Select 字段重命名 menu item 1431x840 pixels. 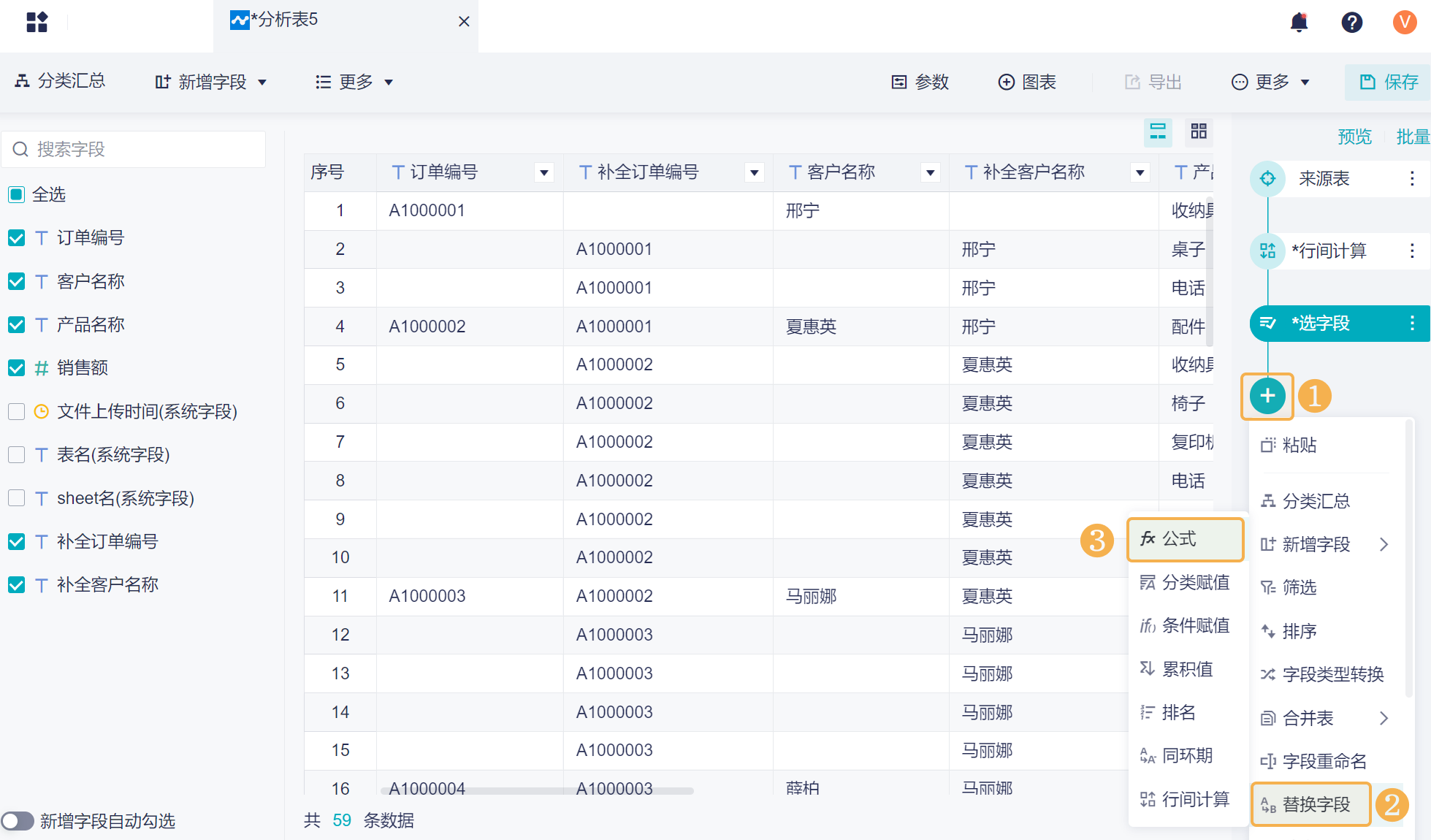point(1313,761)
